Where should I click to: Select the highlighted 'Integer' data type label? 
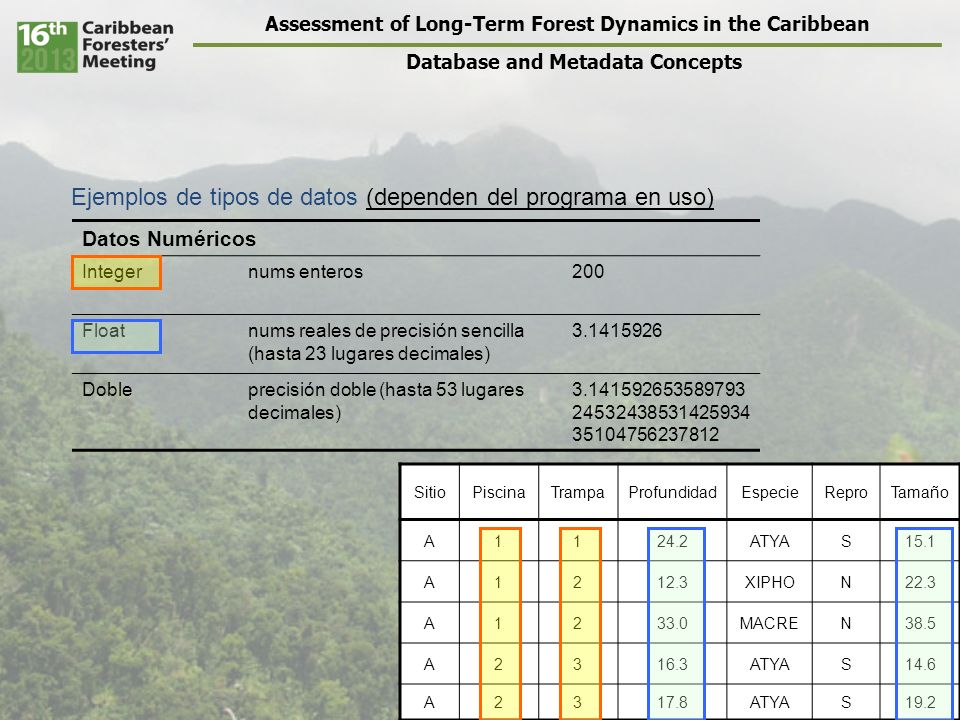(116, 272)
